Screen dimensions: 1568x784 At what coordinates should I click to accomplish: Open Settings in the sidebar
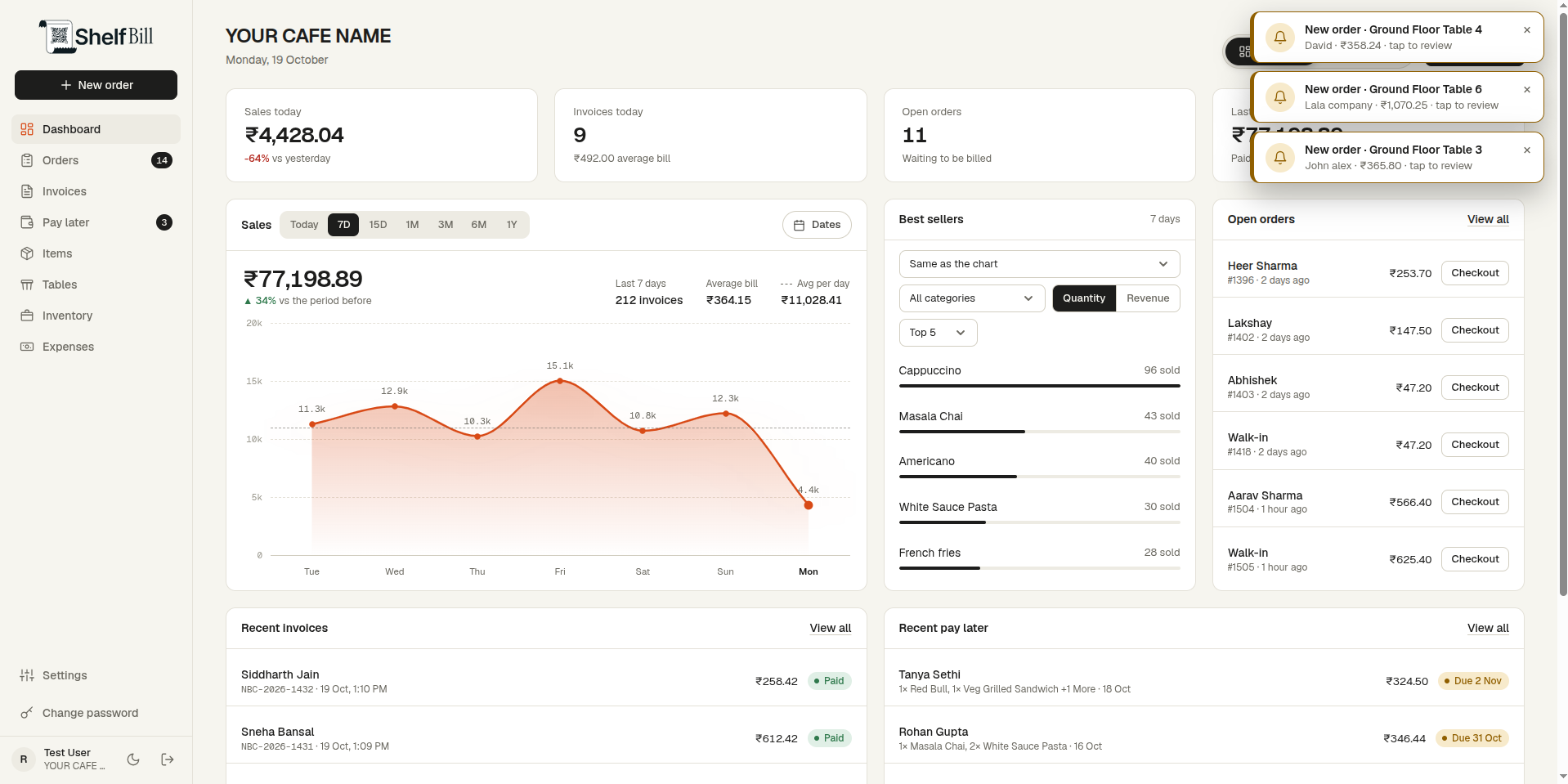tap(96, 675)
